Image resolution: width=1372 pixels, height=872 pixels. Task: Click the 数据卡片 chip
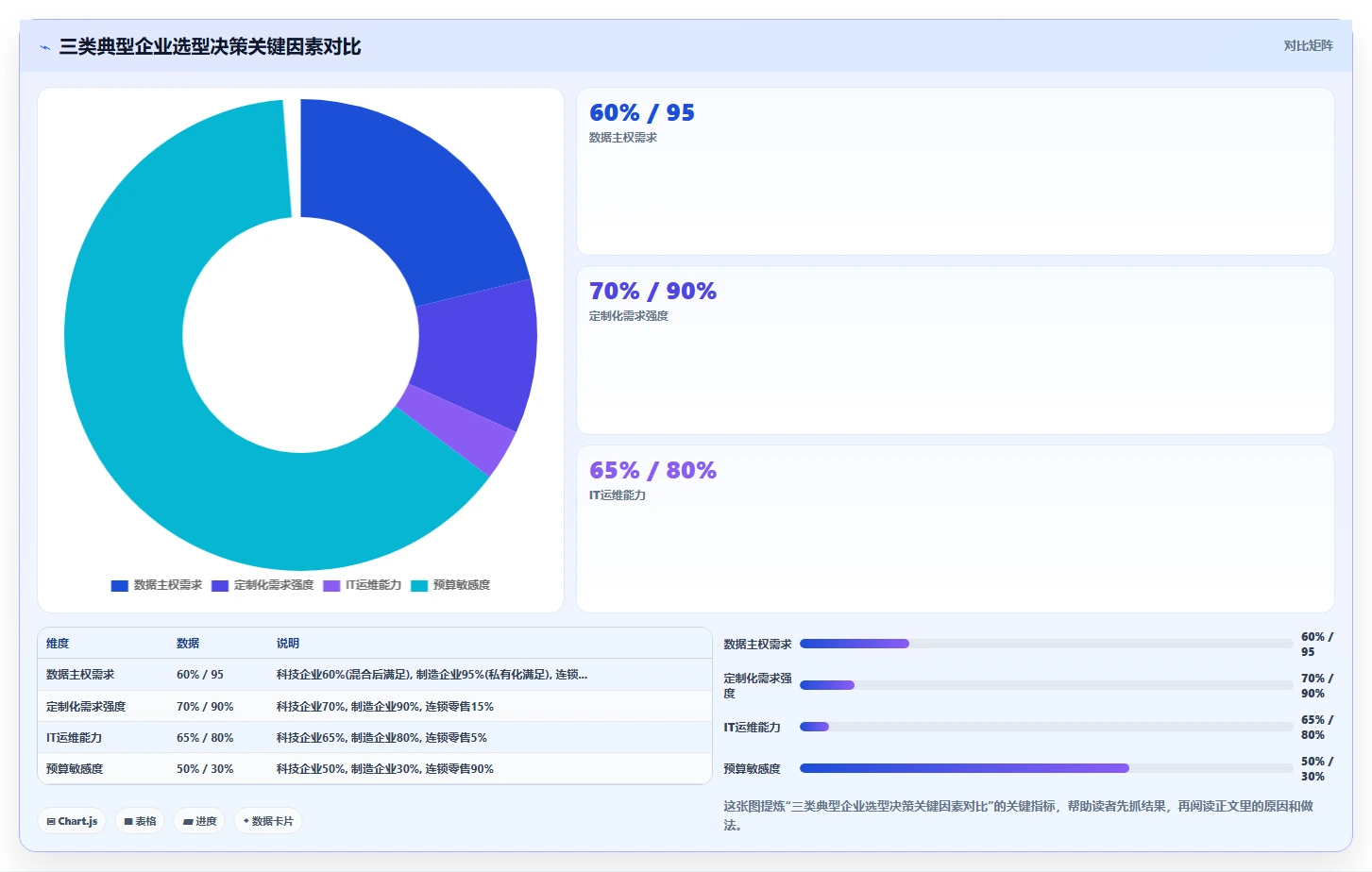pos(268,821)
